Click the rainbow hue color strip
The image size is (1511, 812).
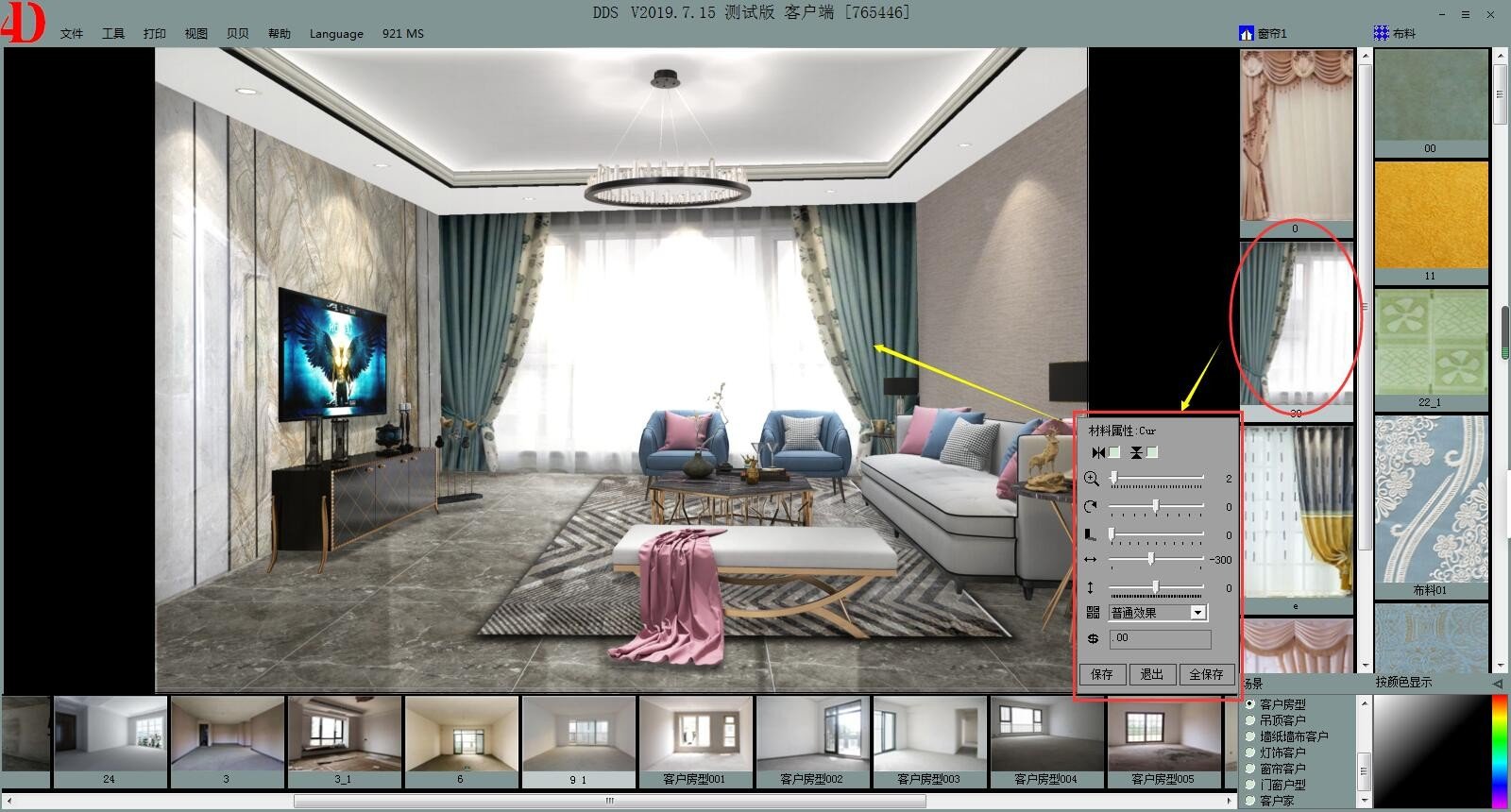click(1499, 751)
